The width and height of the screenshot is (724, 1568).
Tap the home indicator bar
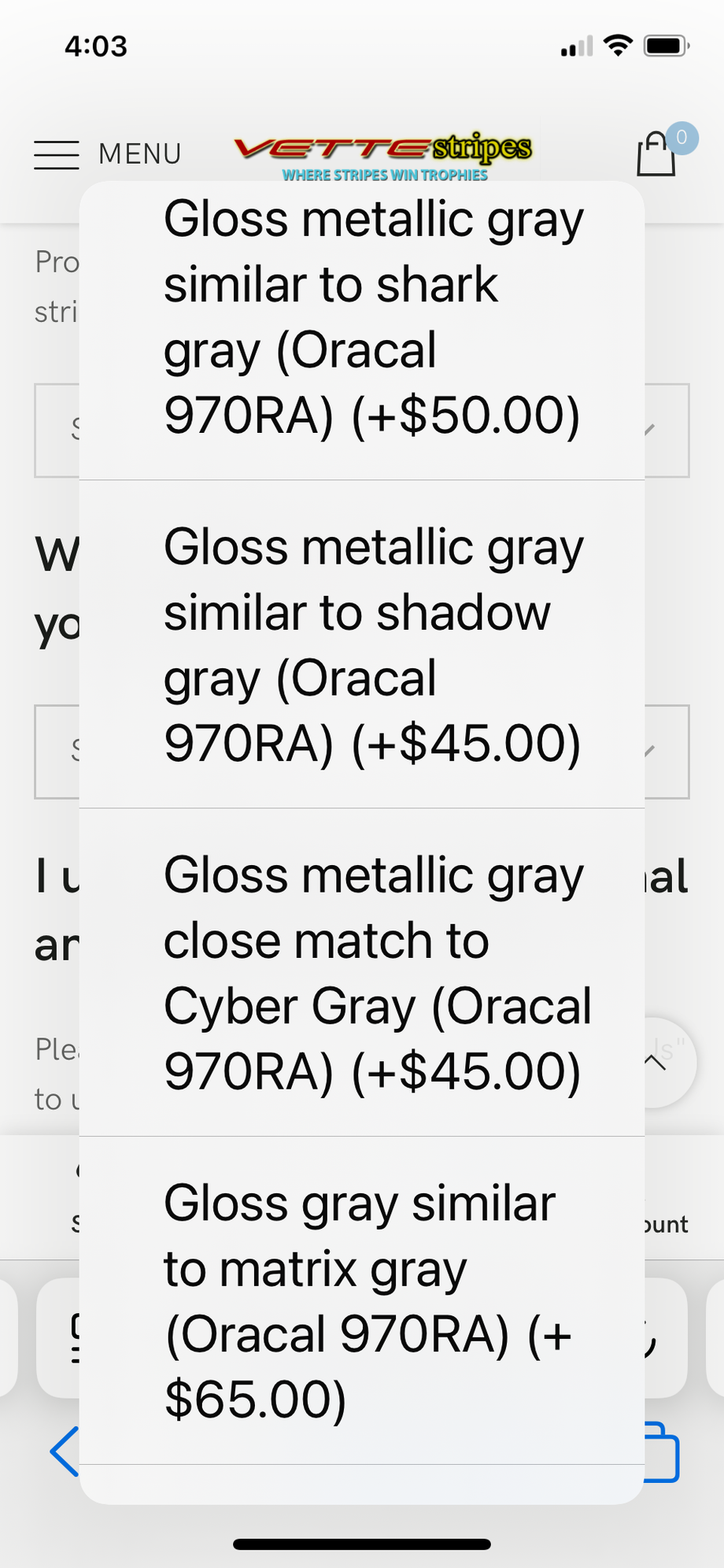(x=362, y=1544)
